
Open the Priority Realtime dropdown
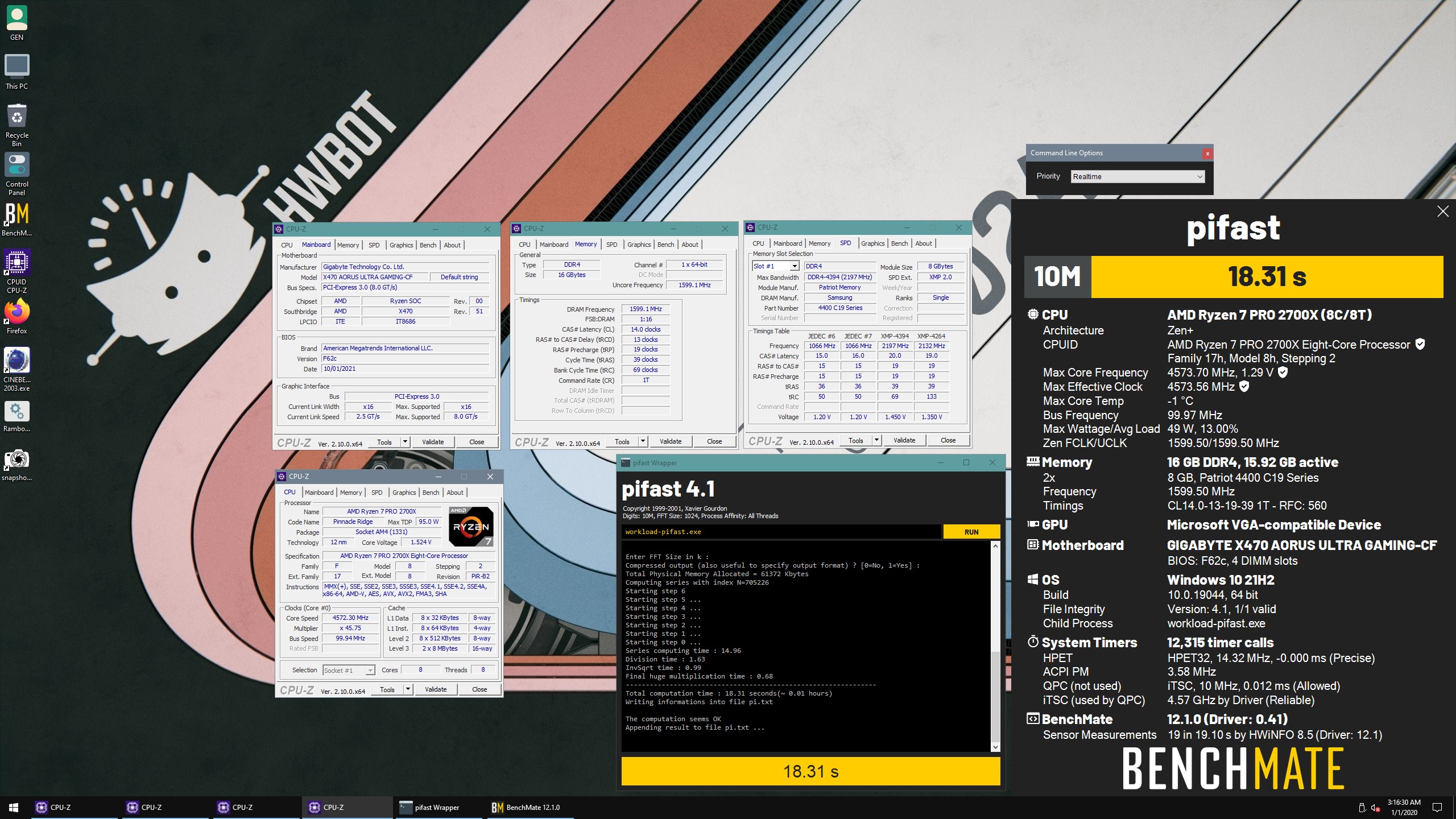(1137, 176)
